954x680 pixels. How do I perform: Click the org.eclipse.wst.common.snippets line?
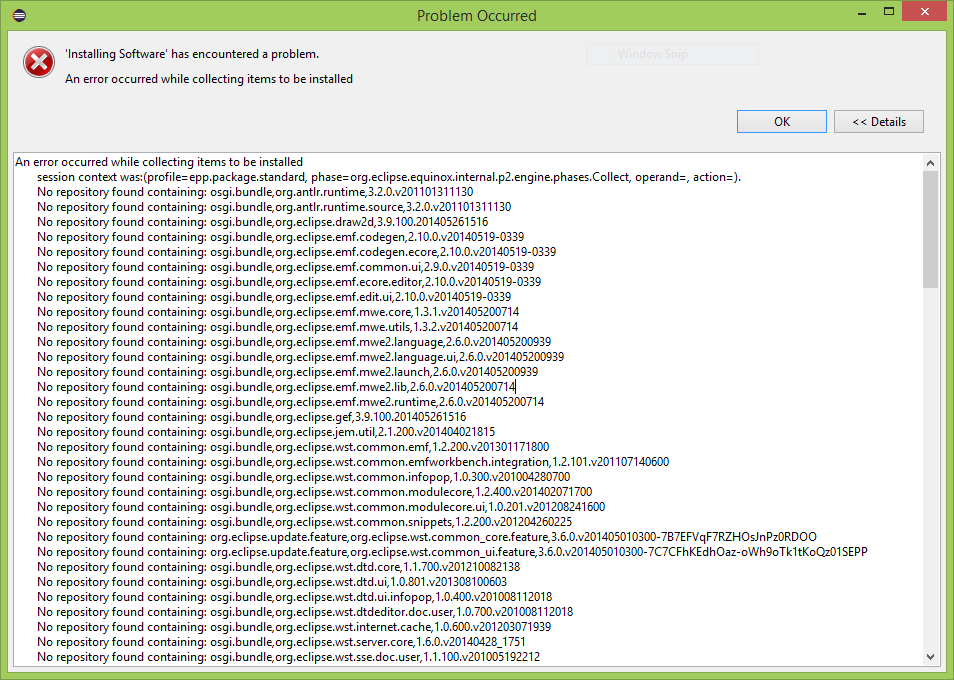pyautogui.click(x=304, y=522)
